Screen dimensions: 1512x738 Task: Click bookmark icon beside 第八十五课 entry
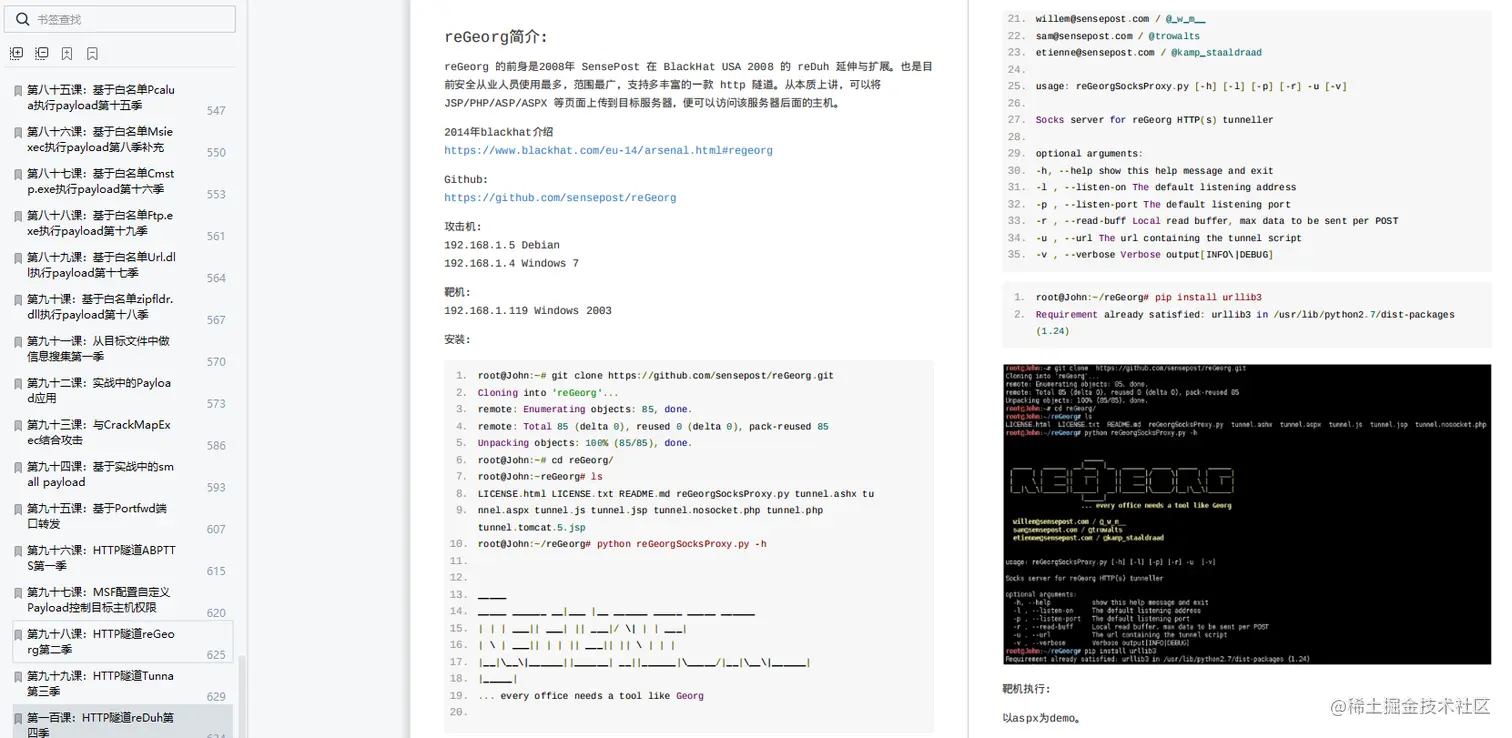pyautogui.click(x=18, y=90)
